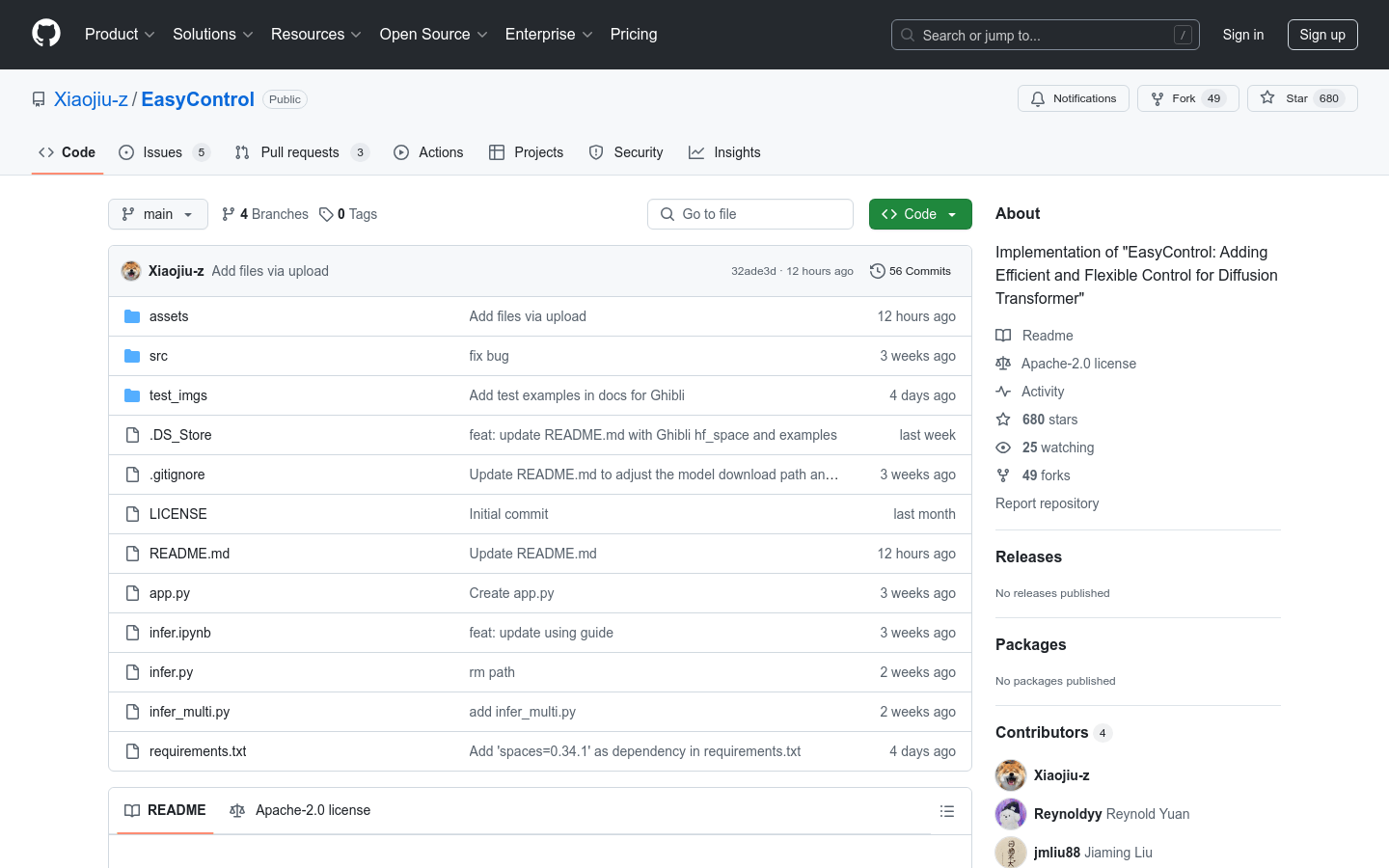Image resolution: width=1389 pixels, height=868 pixels.
Task: Click the magnifier icon in the top search bar
Action: click(908, 35)
